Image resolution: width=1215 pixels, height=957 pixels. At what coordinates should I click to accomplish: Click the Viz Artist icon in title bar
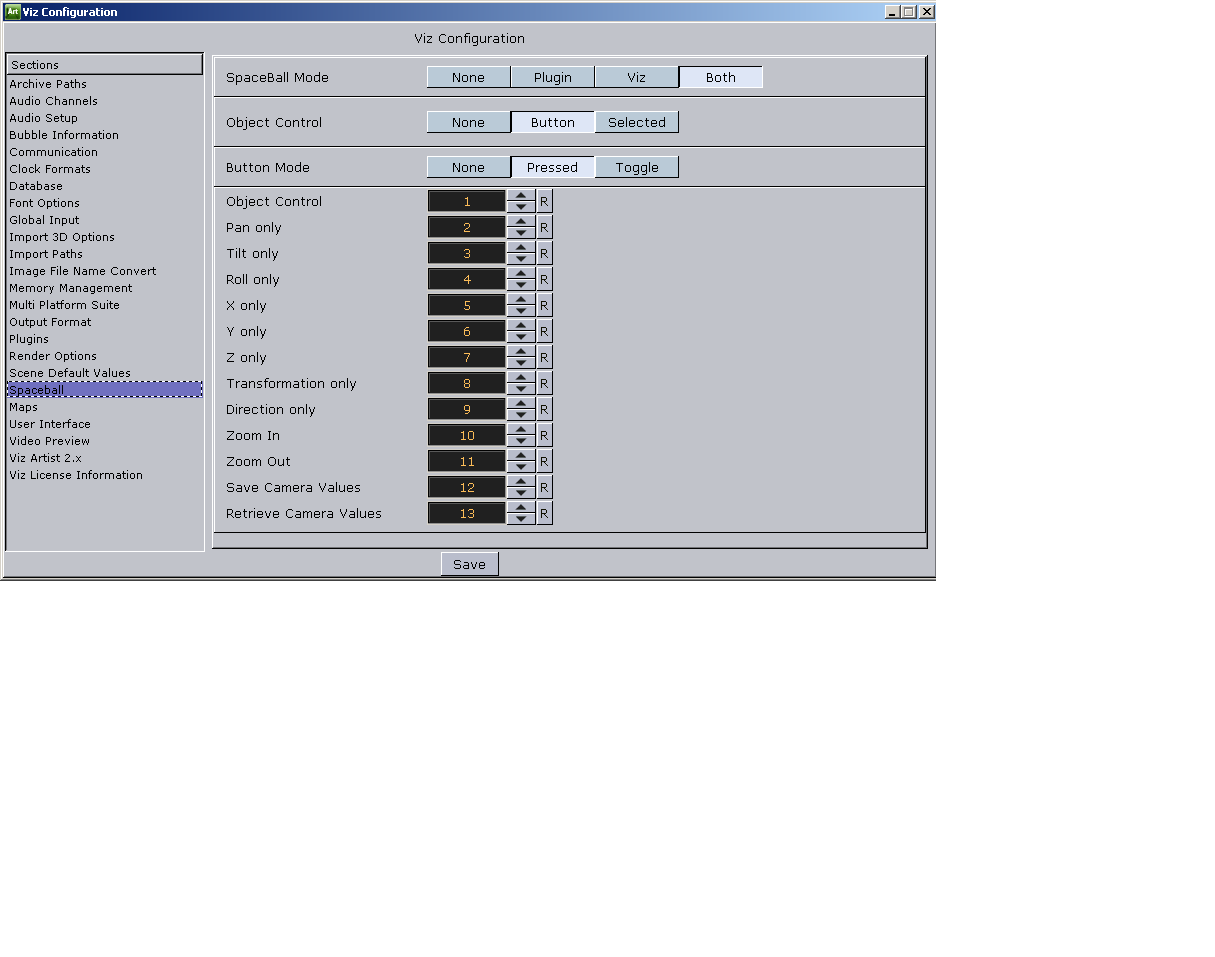[12, 12]
